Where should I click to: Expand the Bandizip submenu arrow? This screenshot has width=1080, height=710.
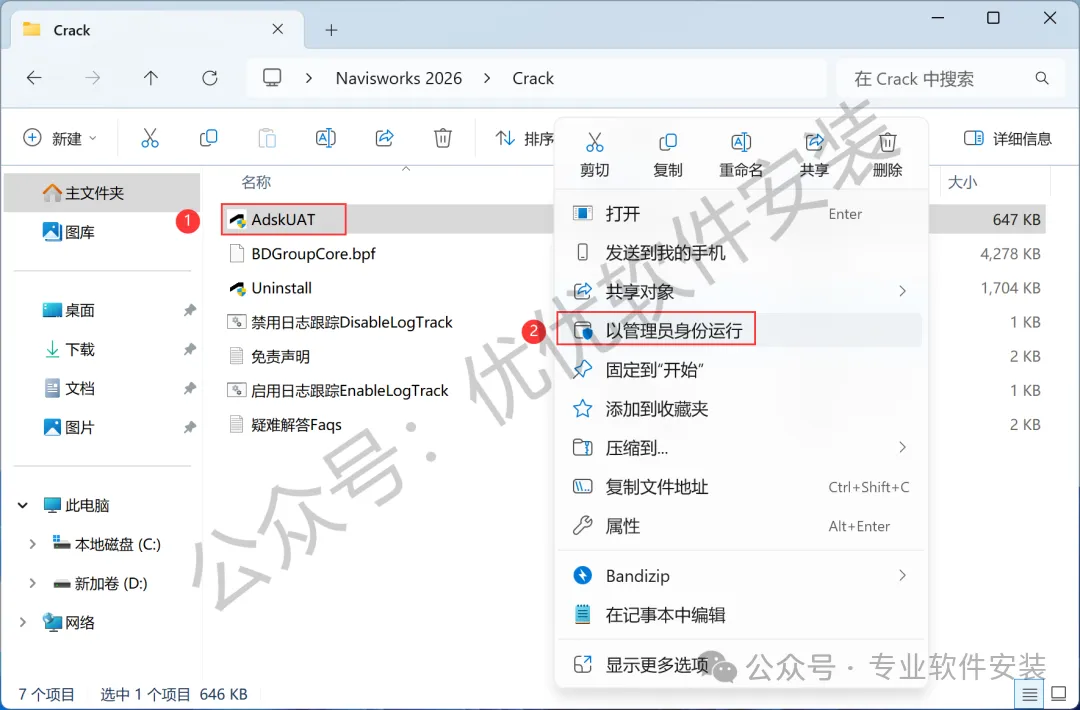coord(902,575)
